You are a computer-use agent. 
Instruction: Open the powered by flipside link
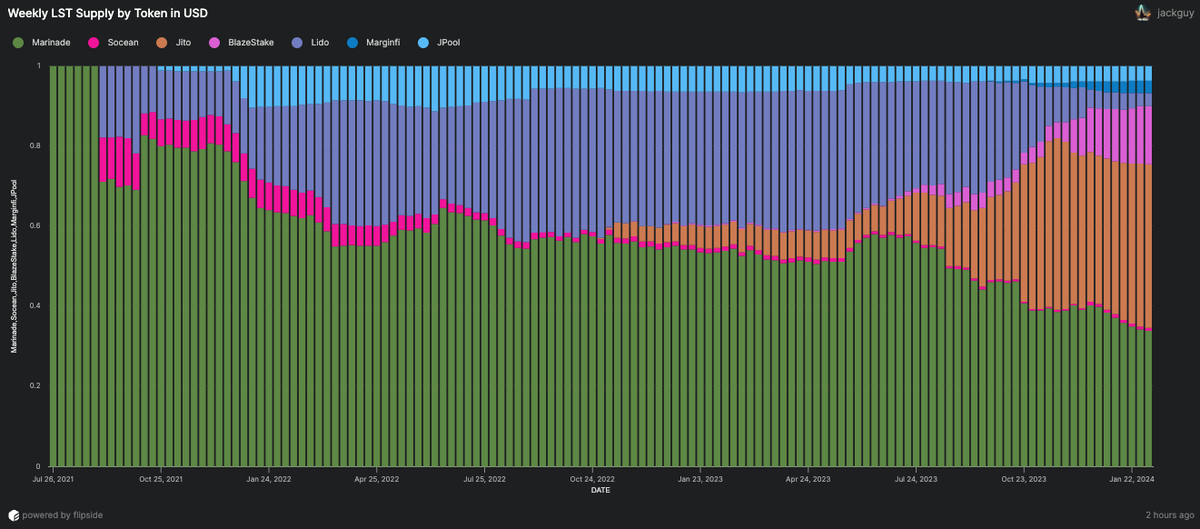(64, 515)
